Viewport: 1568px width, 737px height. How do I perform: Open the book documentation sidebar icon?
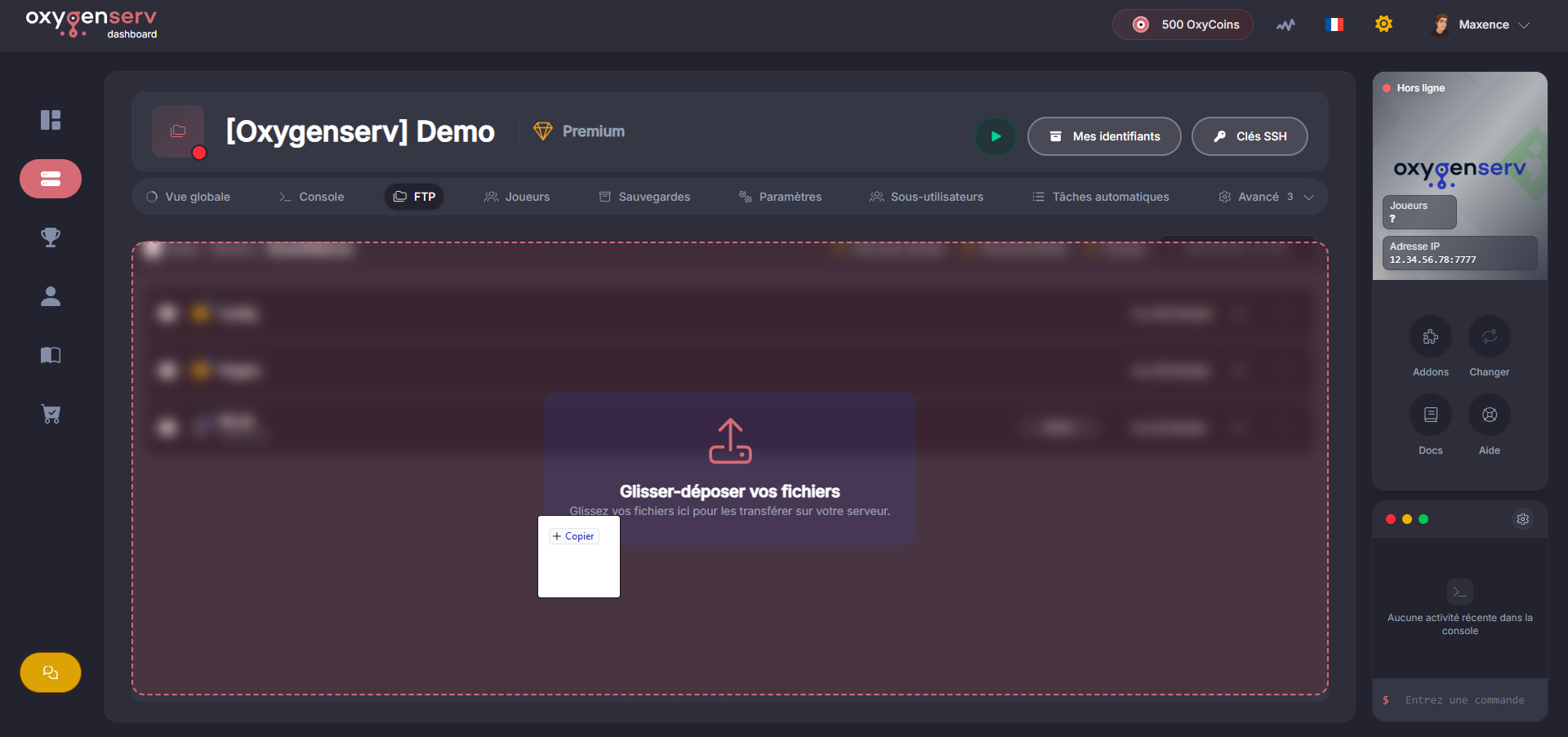pos(51,355)
